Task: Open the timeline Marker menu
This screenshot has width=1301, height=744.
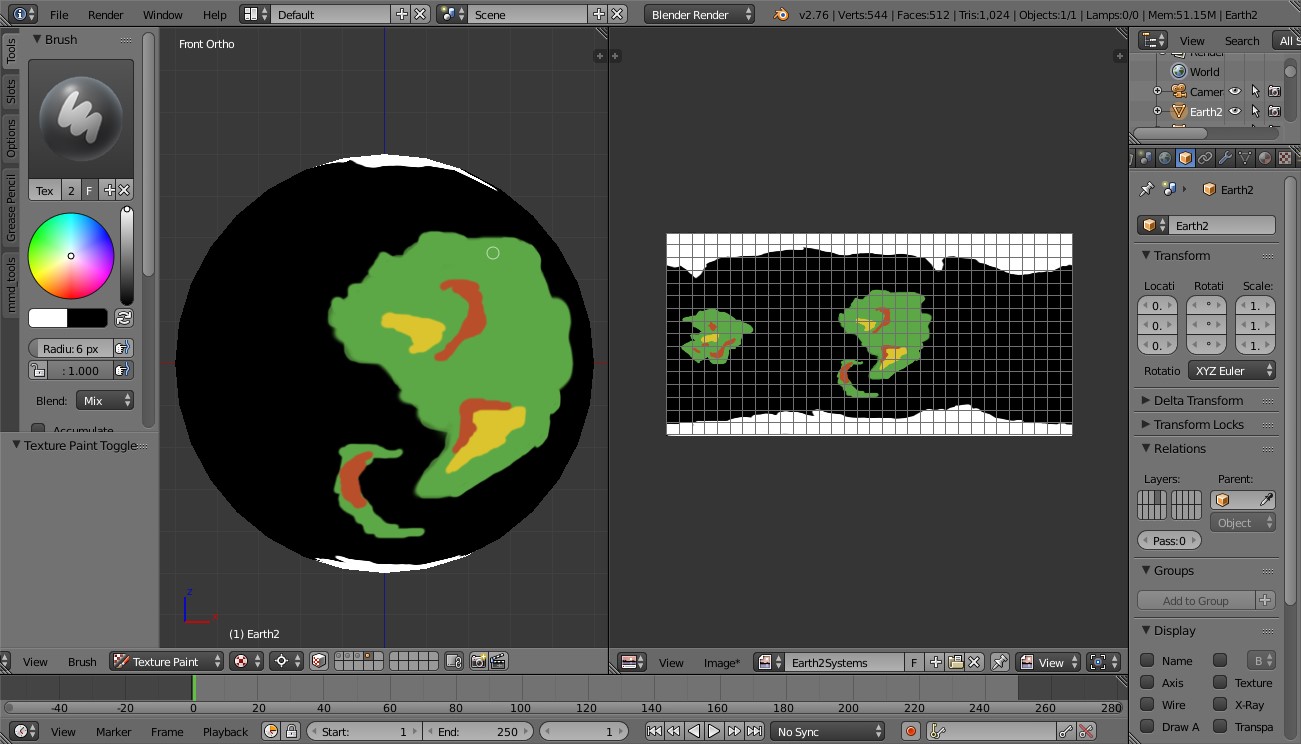Action: [113, 731]
